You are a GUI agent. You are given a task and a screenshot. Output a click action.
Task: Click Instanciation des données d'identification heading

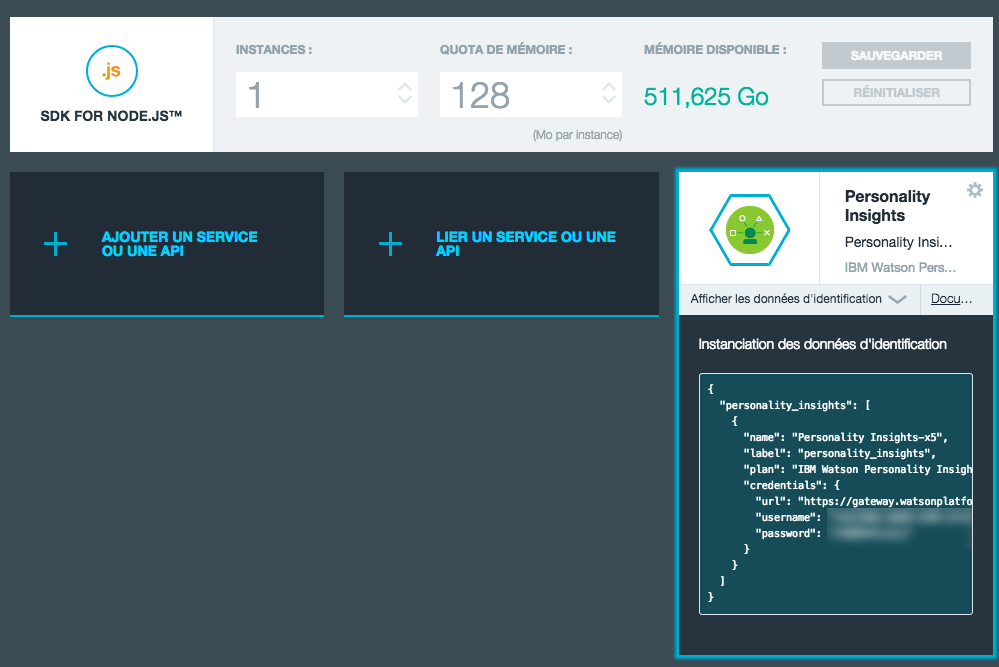click(822, 345)
